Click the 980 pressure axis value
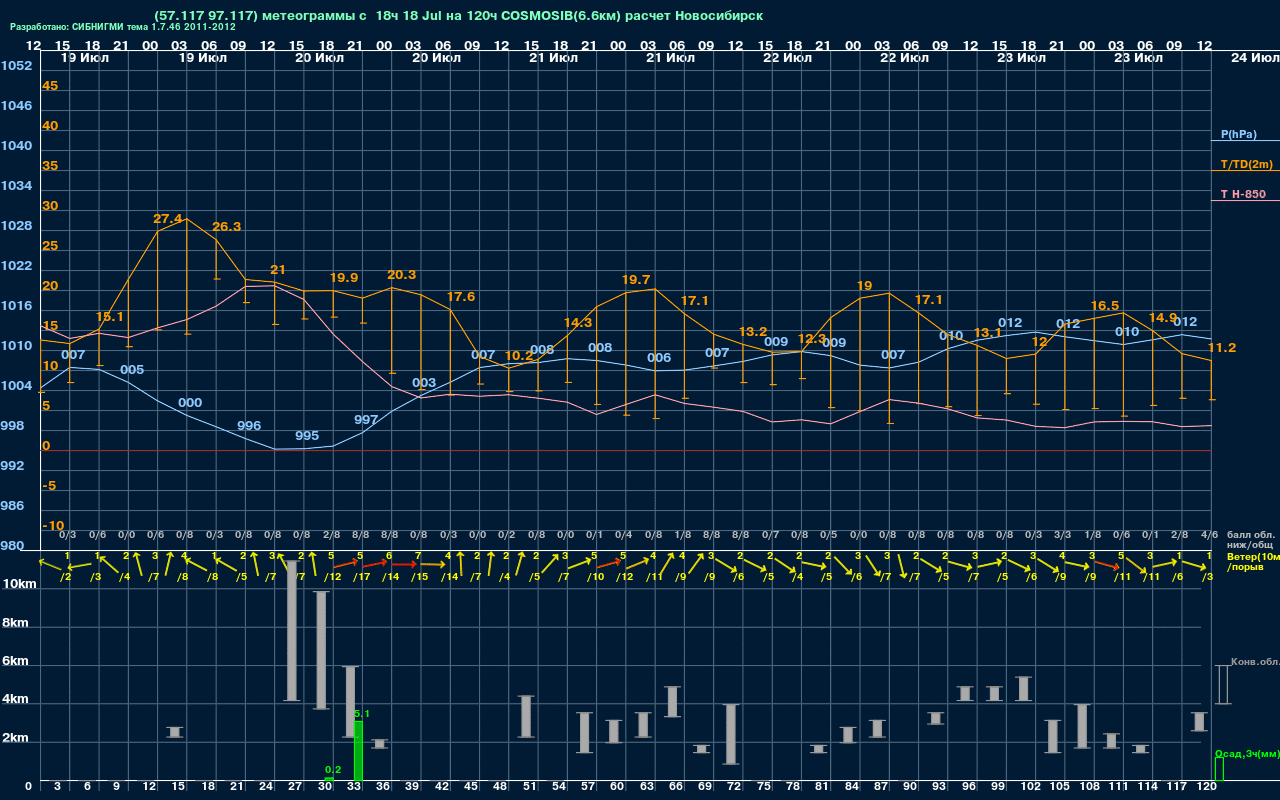This screenshot has width=1280, height=800. coord(12,546)
